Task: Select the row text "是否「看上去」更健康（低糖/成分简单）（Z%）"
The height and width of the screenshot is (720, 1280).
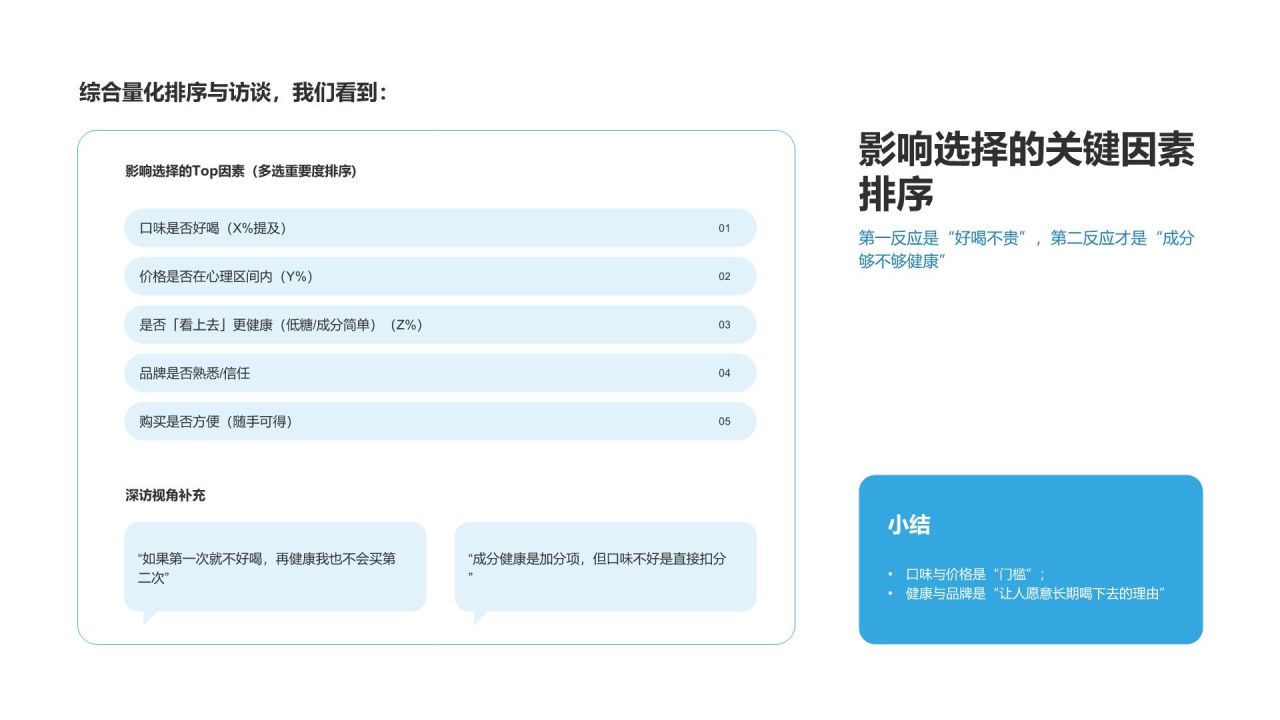Action: [281, 325]
